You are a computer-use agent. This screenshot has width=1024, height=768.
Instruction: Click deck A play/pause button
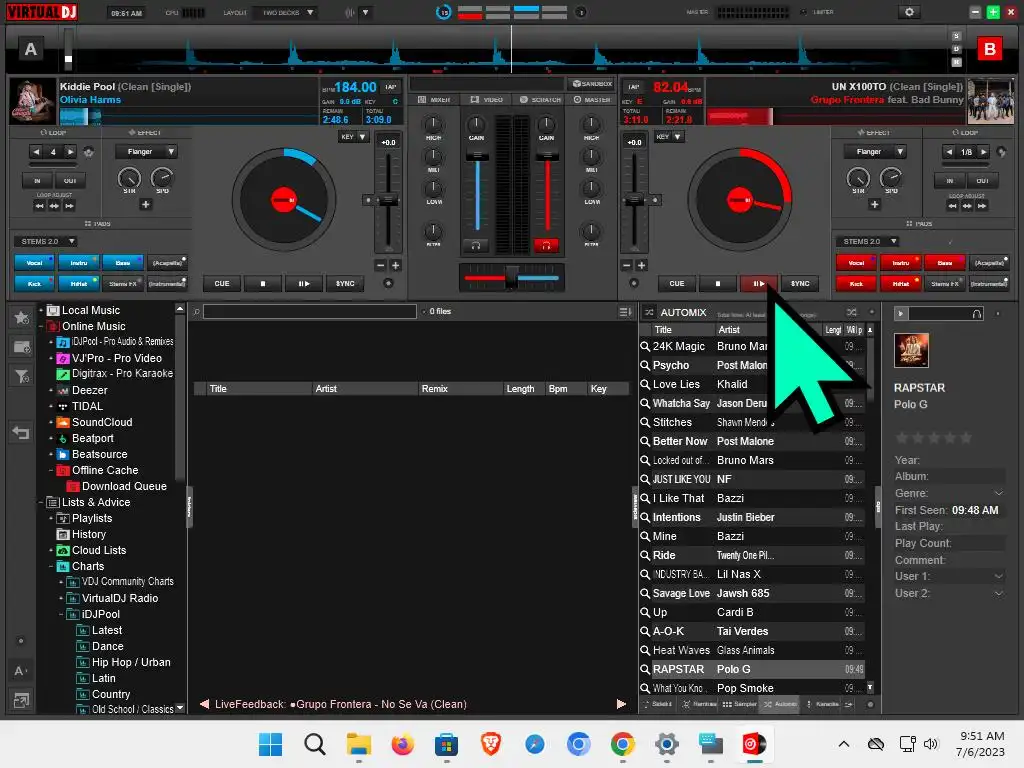pos(303,283)
